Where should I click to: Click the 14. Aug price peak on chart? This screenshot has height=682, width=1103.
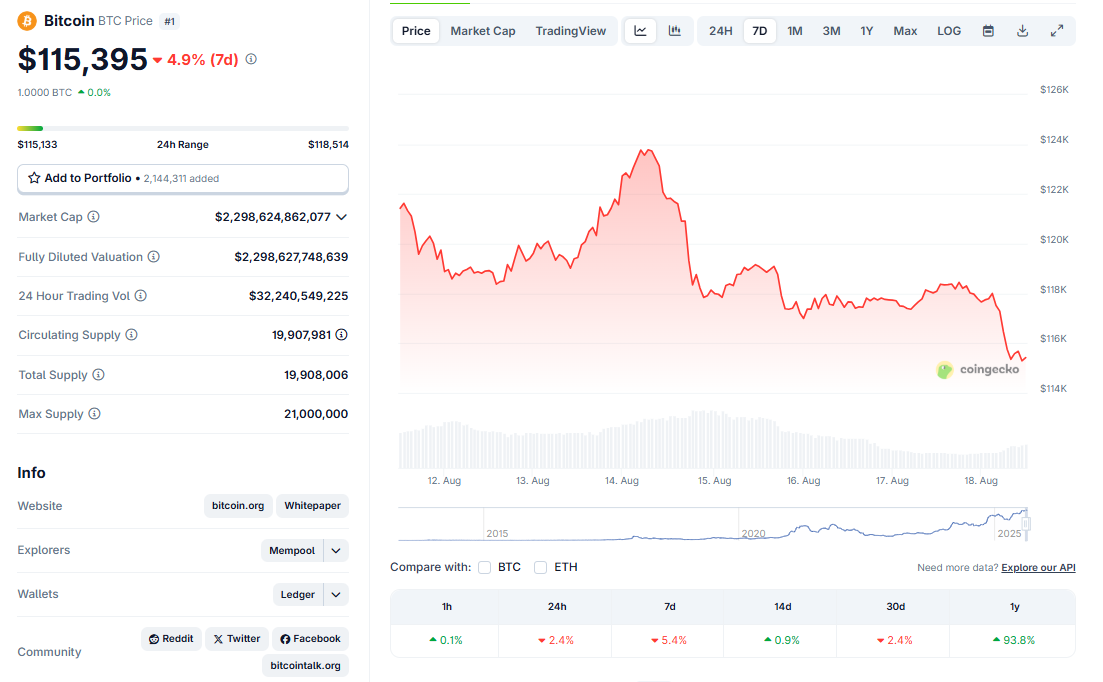coord(646,150)
